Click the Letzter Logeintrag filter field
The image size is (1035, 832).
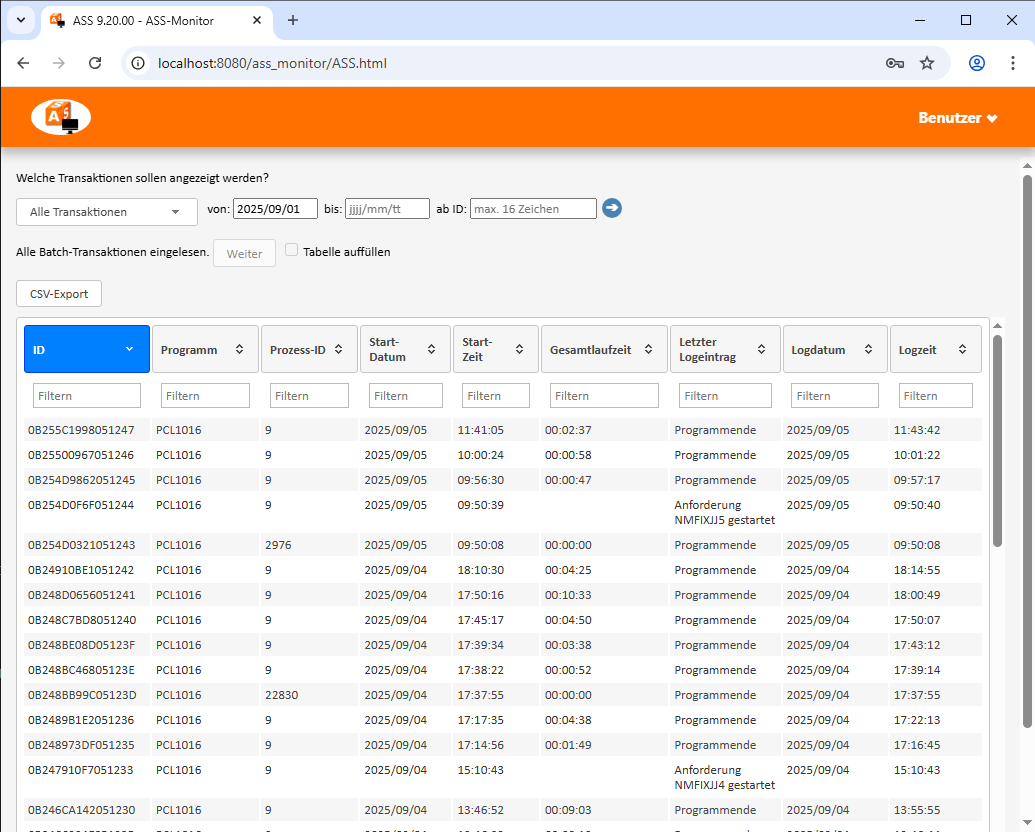pyautogui.click(x=725, y=396)
